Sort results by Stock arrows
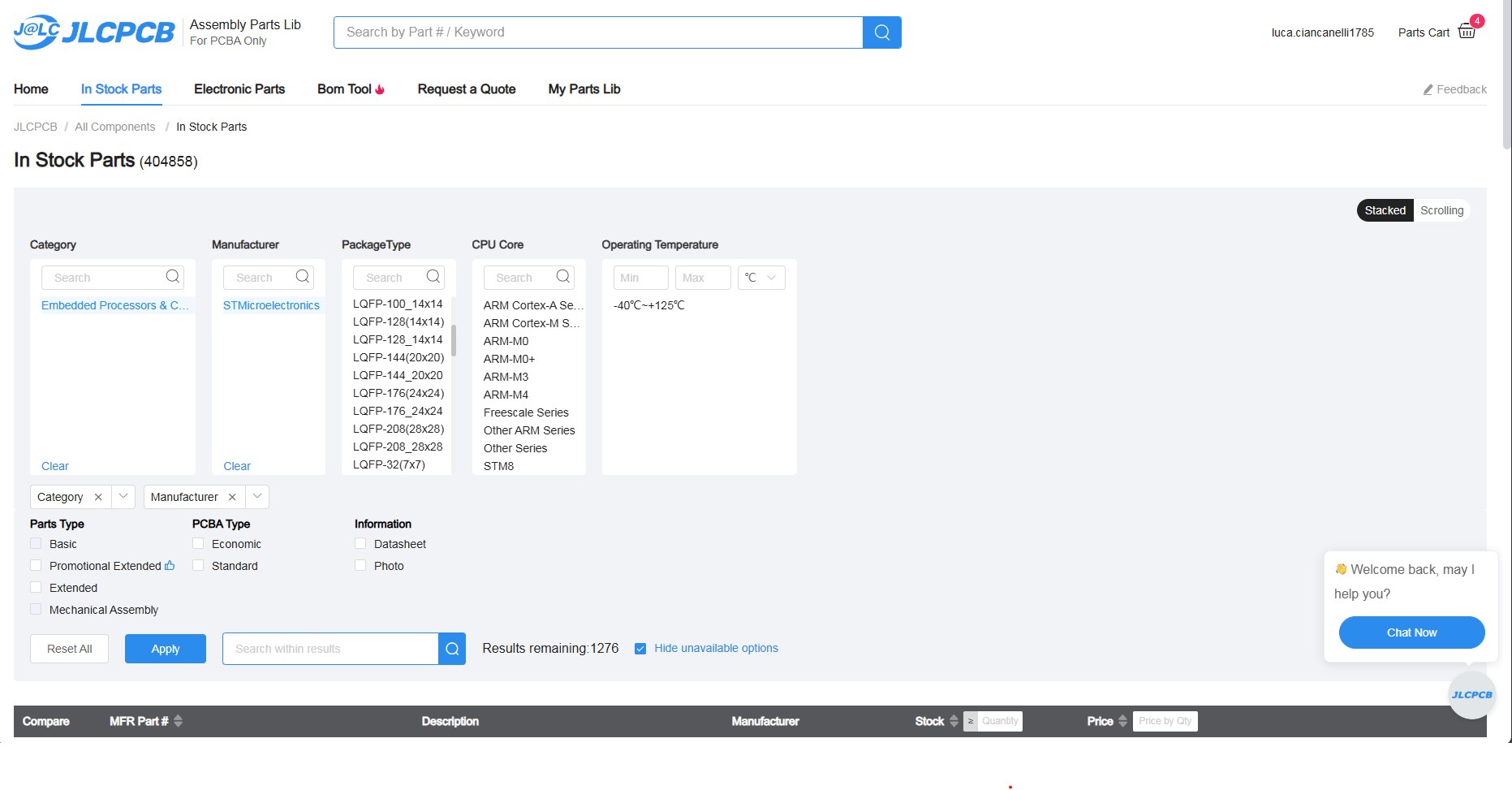This screenshot has width=1512, height=790. click(954, 721)
